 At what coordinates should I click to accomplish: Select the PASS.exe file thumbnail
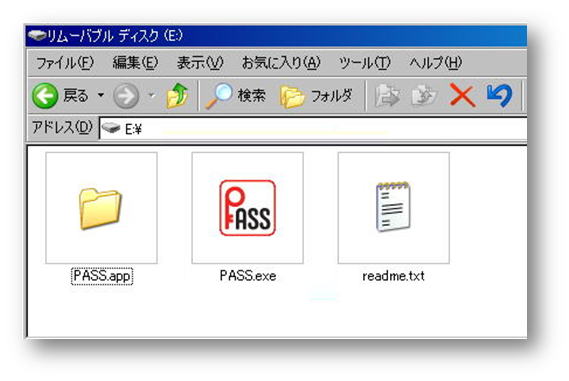[x=247, y=208]
